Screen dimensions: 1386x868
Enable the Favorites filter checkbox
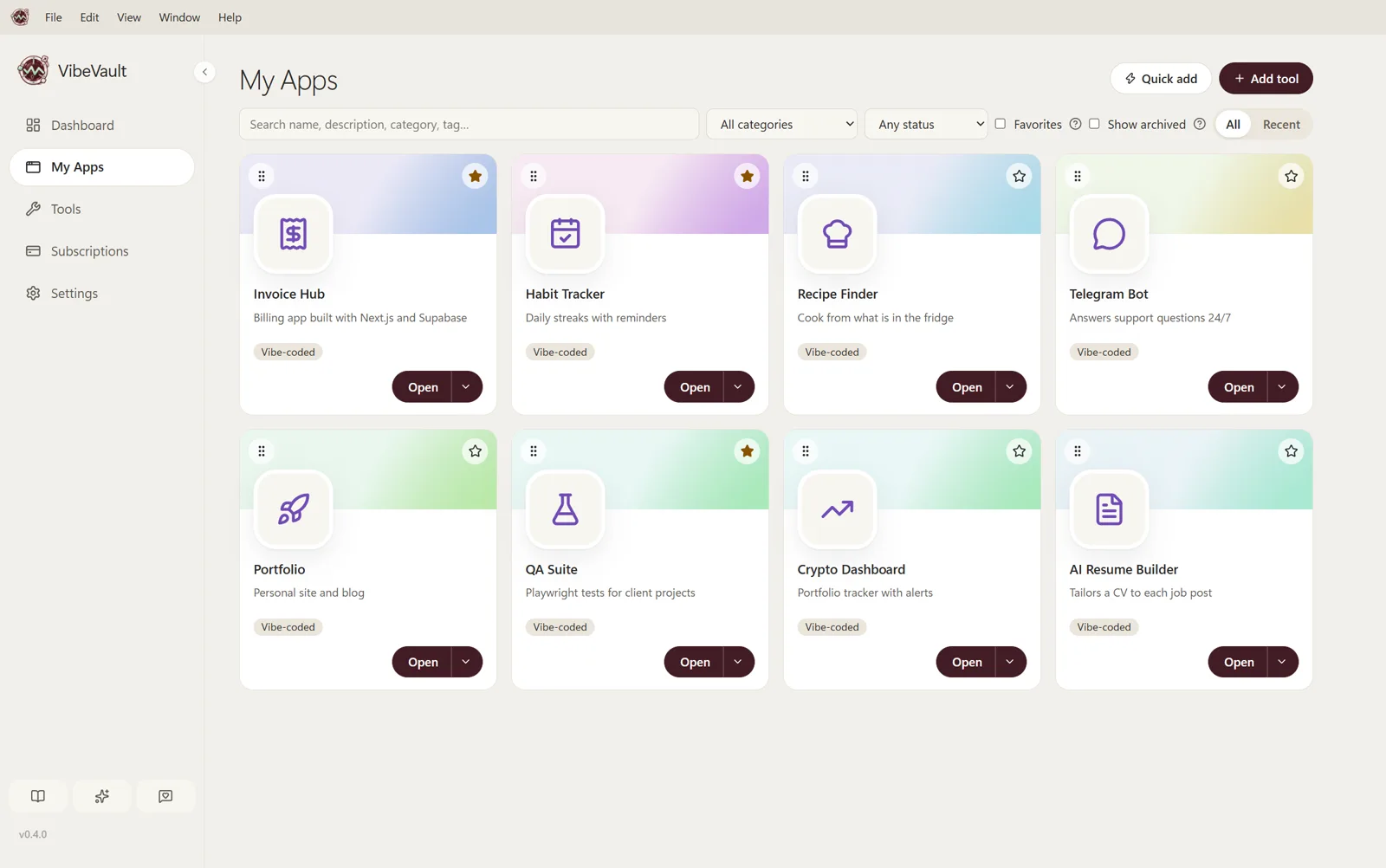point(1001,124)
